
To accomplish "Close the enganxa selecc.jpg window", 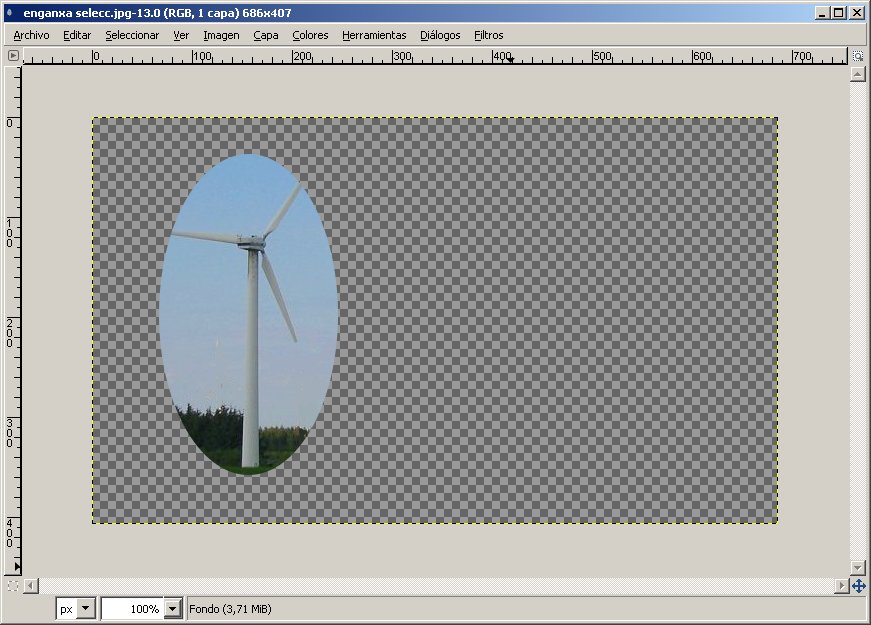I will pos(857,13).
